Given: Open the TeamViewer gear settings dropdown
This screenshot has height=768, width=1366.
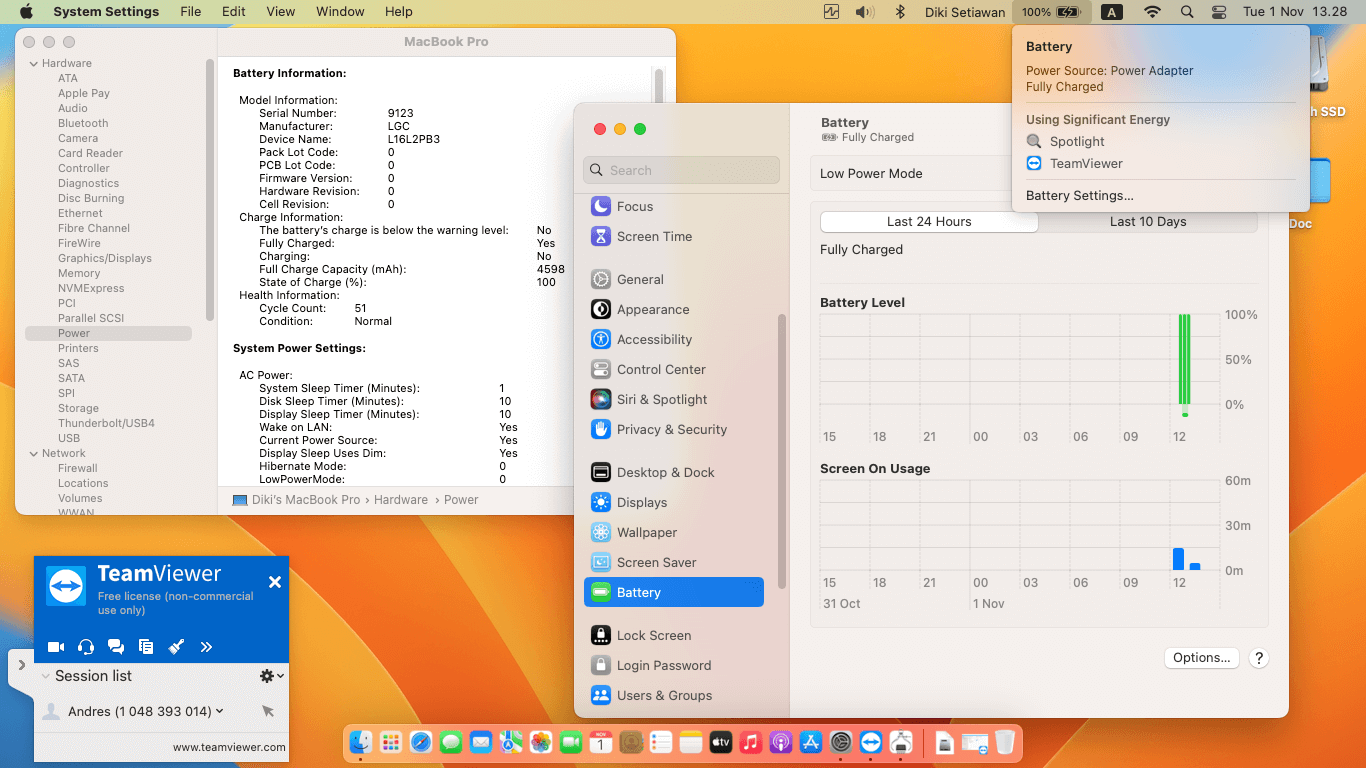Looking at the screenshot, I should click(x=271, y=676).
